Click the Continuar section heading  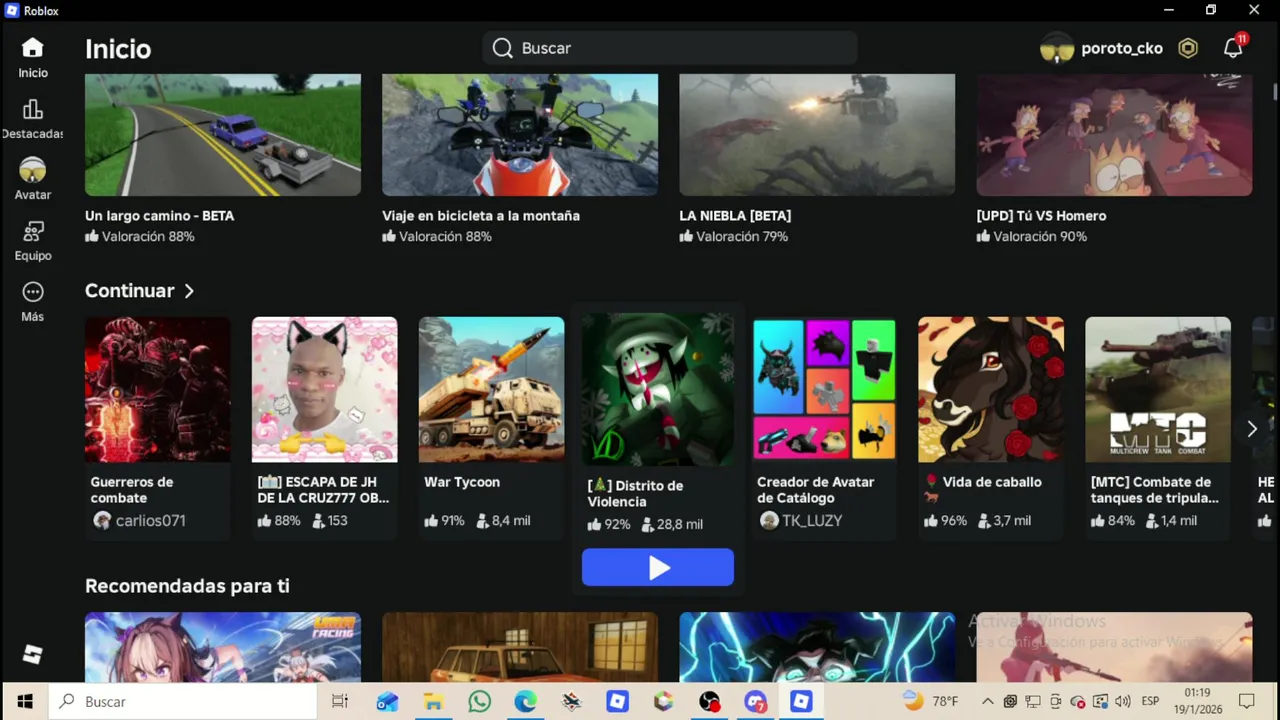click(129, 291)
